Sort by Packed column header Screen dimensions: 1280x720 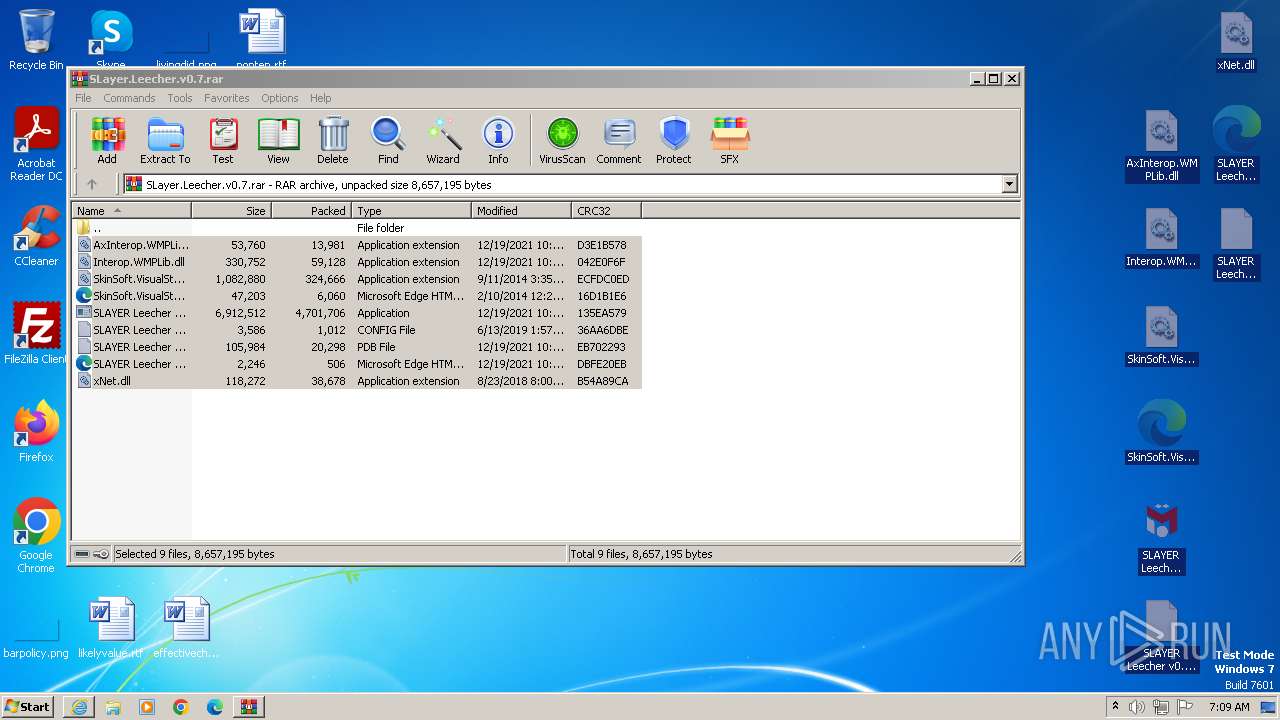pyautogui.click(x=311, y=211)
